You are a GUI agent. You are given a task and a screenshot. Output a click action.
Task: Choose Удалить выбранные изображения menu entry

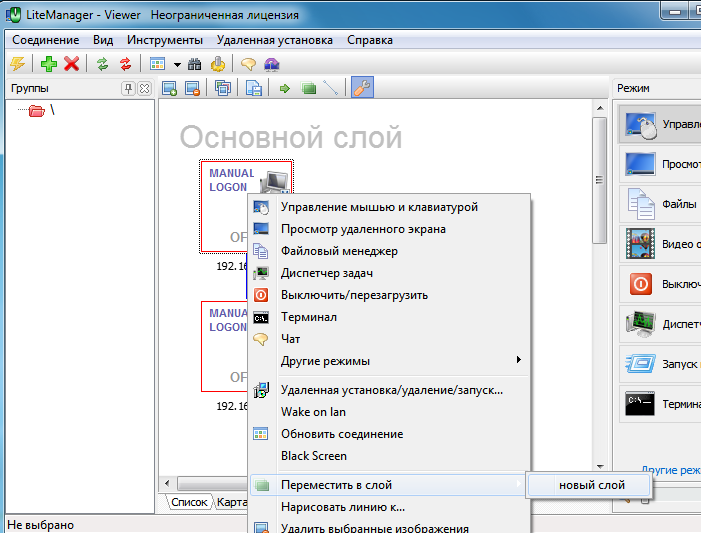pos(389,528)
